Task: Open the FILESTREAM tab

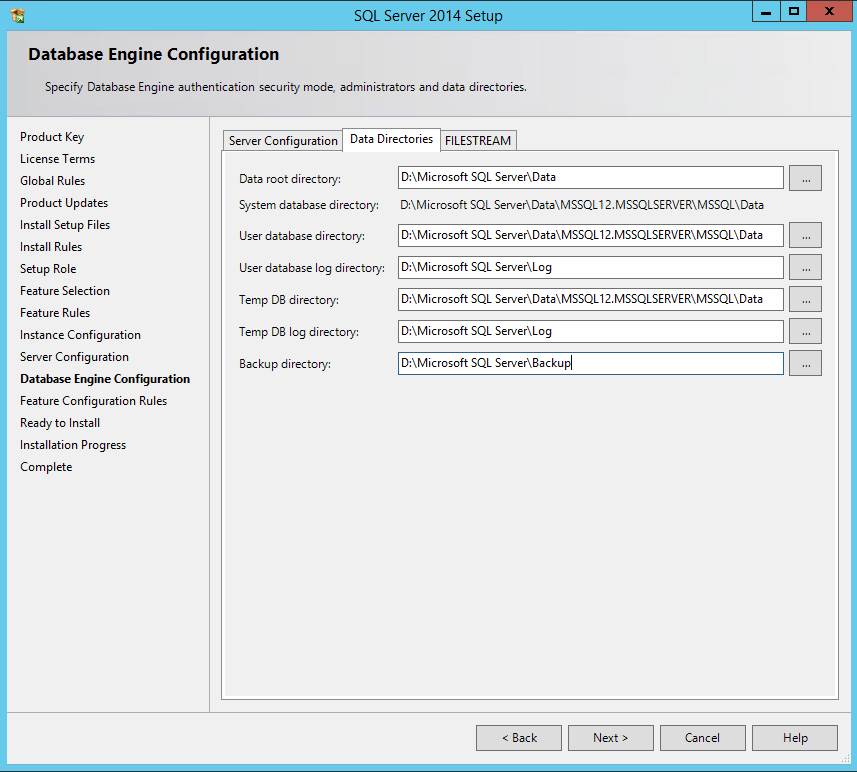Action: 478,141
